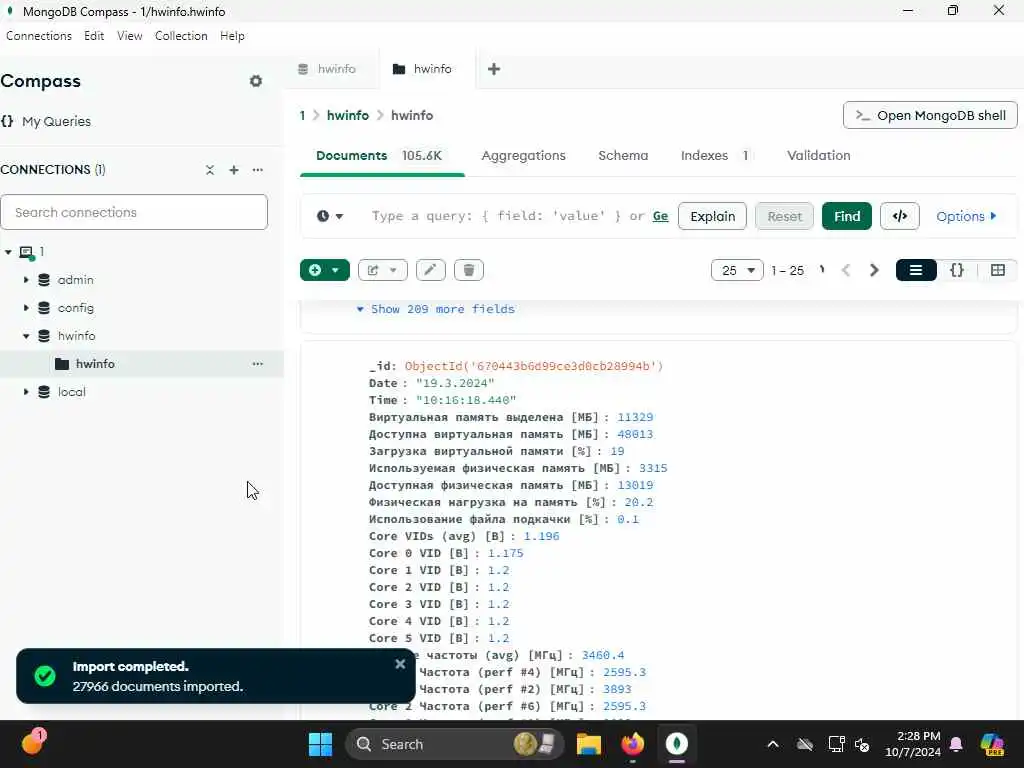This screenshot has width=1024, height=768.
Task: Click the Generate query link
Action: (x=660, y=216)
